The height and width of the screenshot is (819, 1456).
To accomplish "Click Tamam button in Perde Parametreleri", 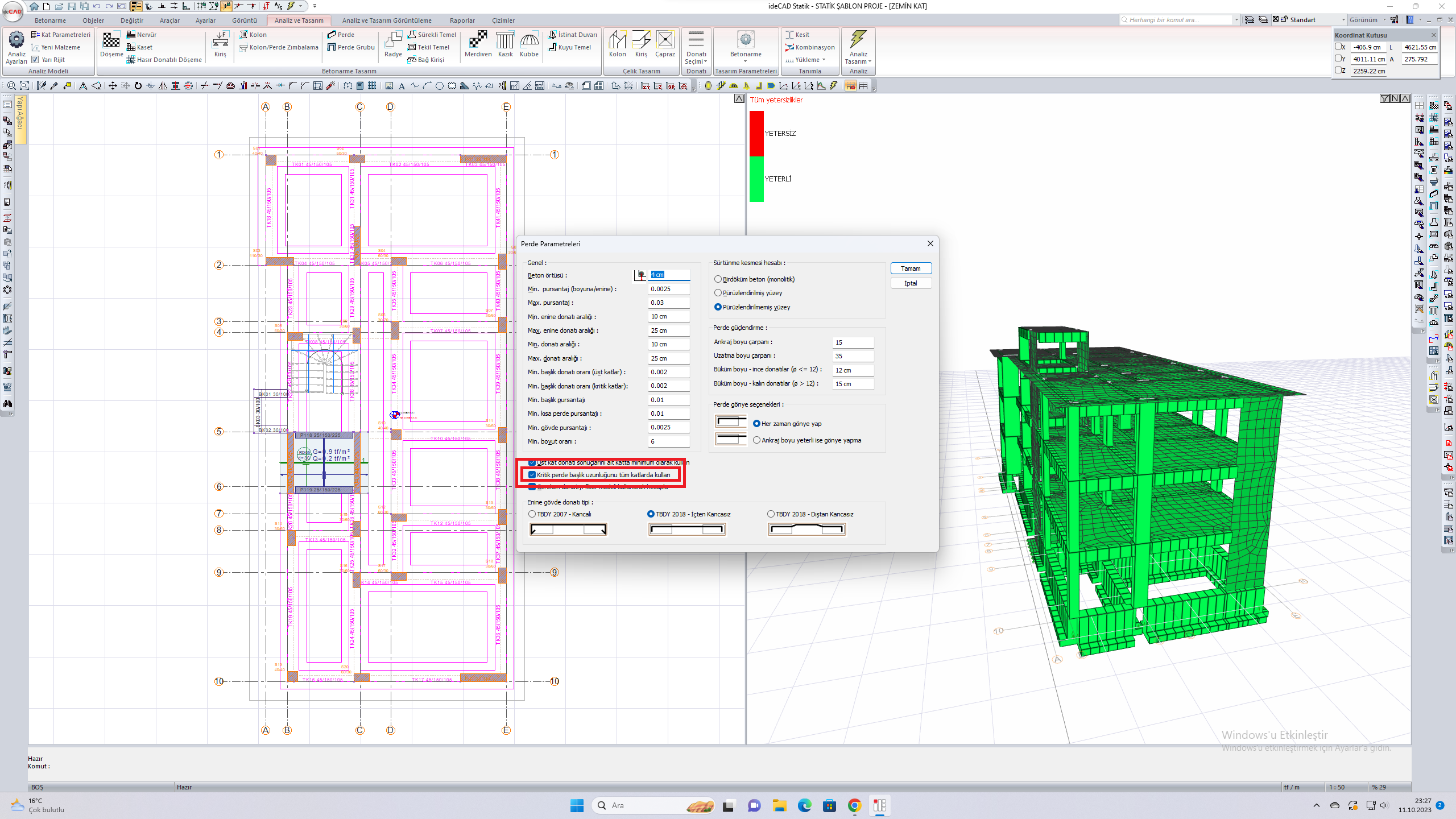I will (x=911, y=268).
